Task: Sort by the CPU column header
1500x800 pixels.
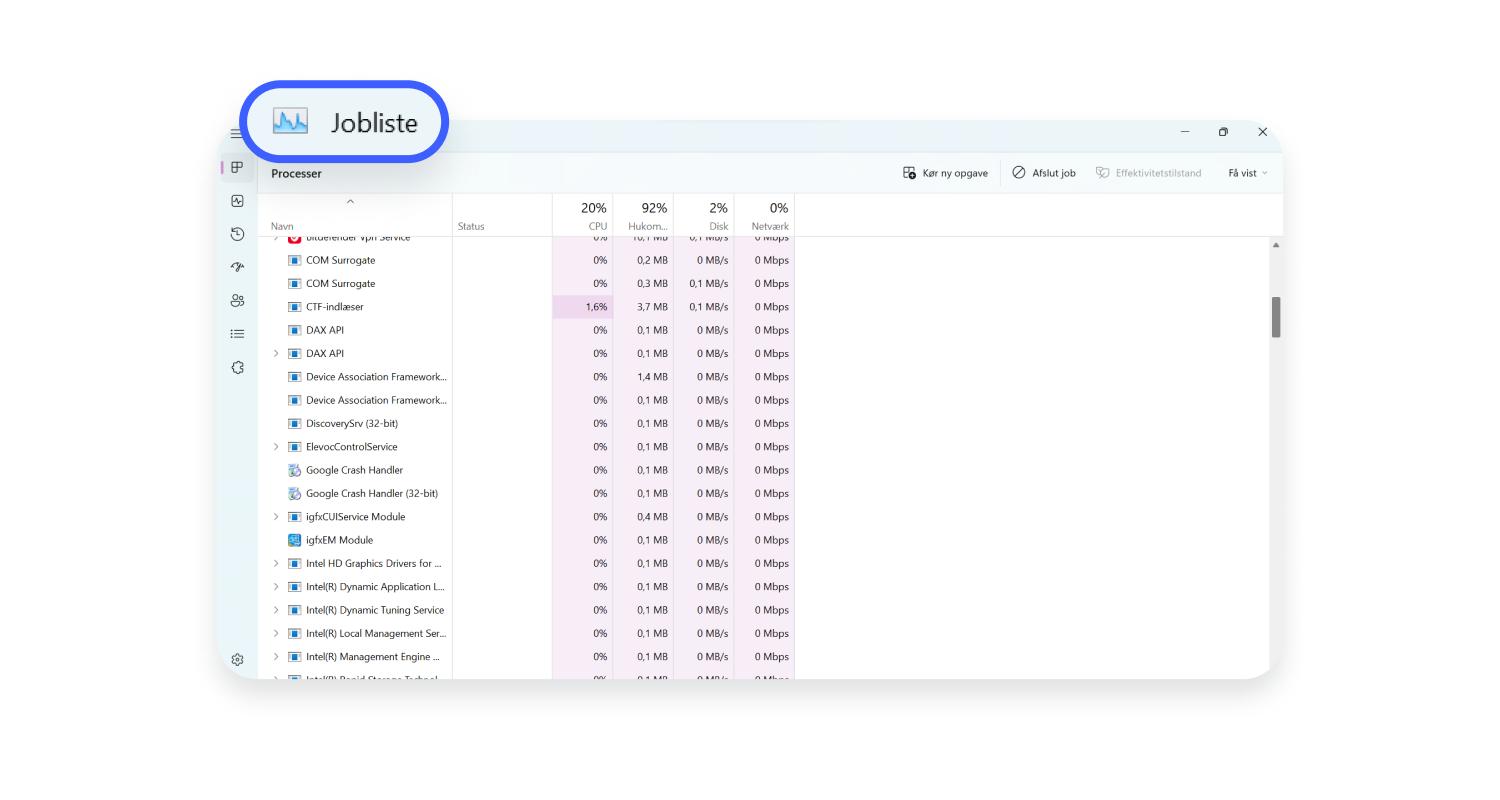Action: click(583, 215)
